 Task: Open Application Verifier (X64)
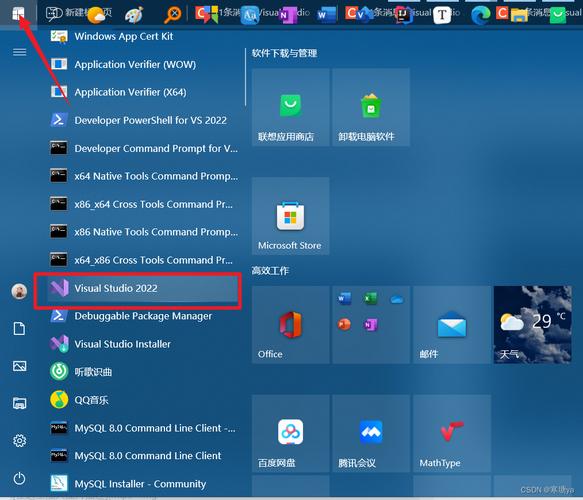(143, 92)
